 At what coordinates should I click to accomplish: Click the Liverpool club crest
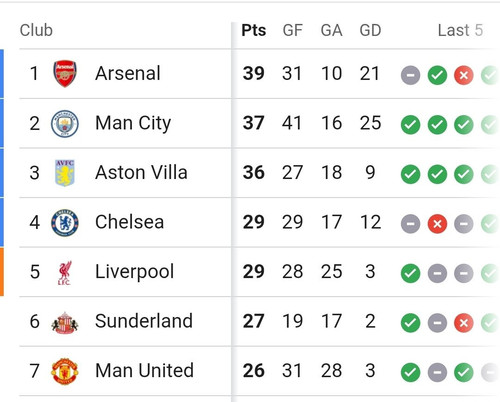point(65,273)
